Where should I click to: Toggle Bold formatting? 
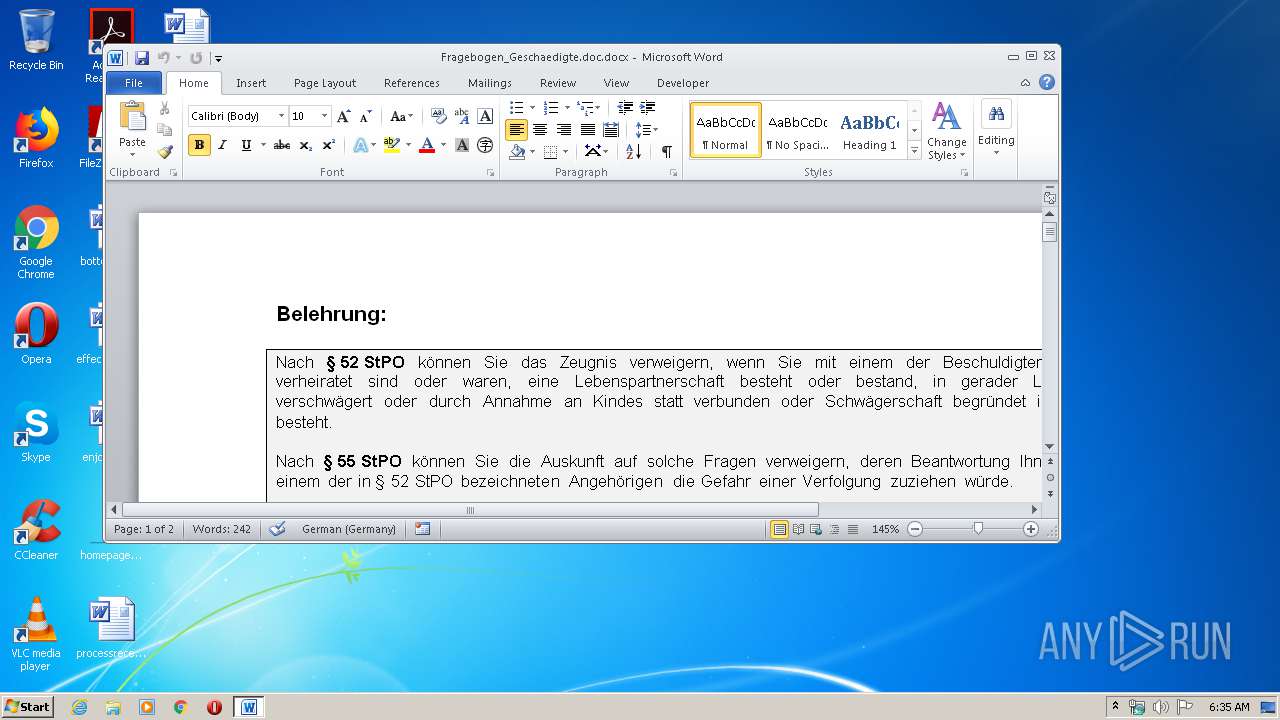199,145
